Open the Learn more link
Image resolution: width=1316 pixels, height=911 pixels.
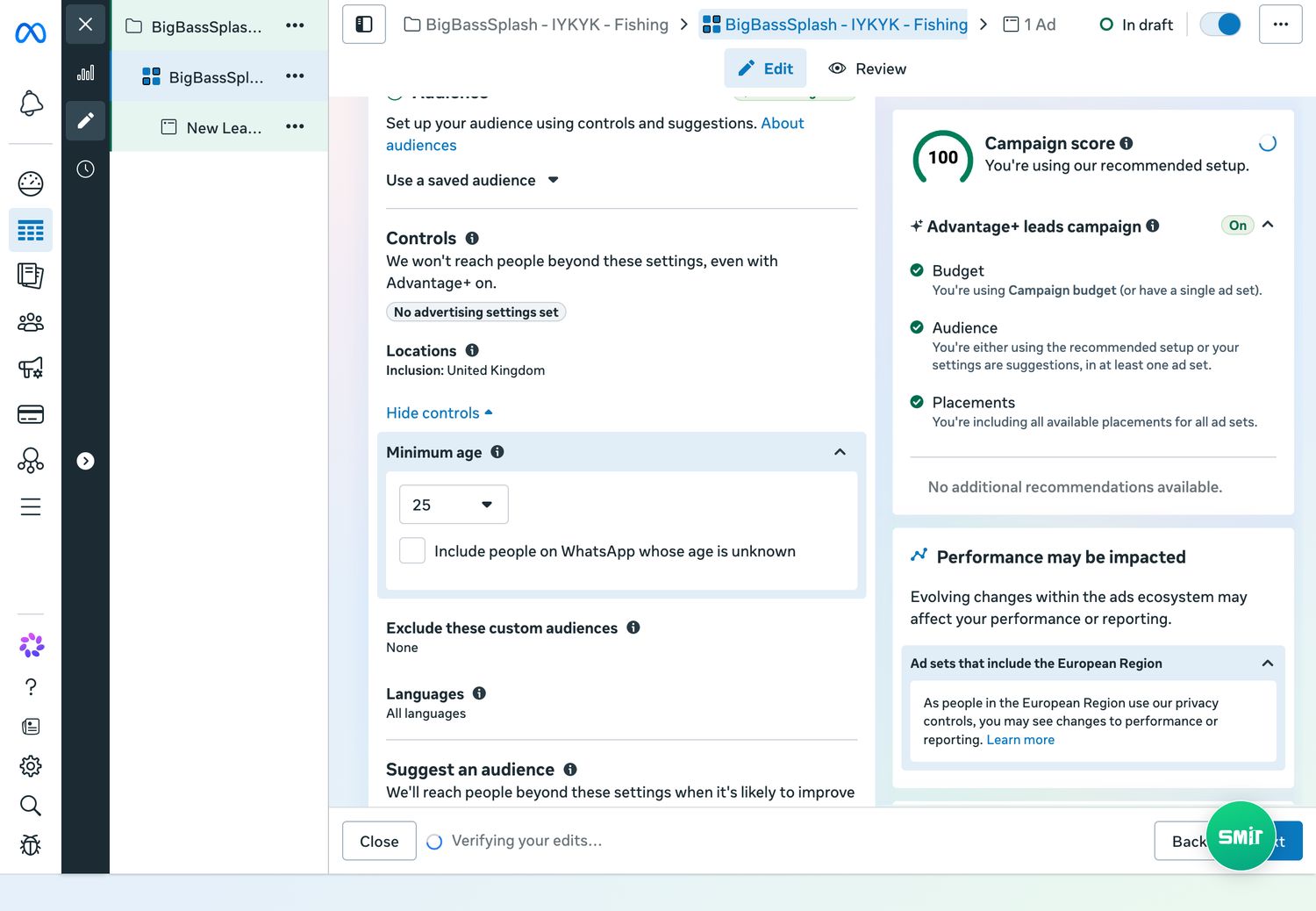coord(1020,740)
